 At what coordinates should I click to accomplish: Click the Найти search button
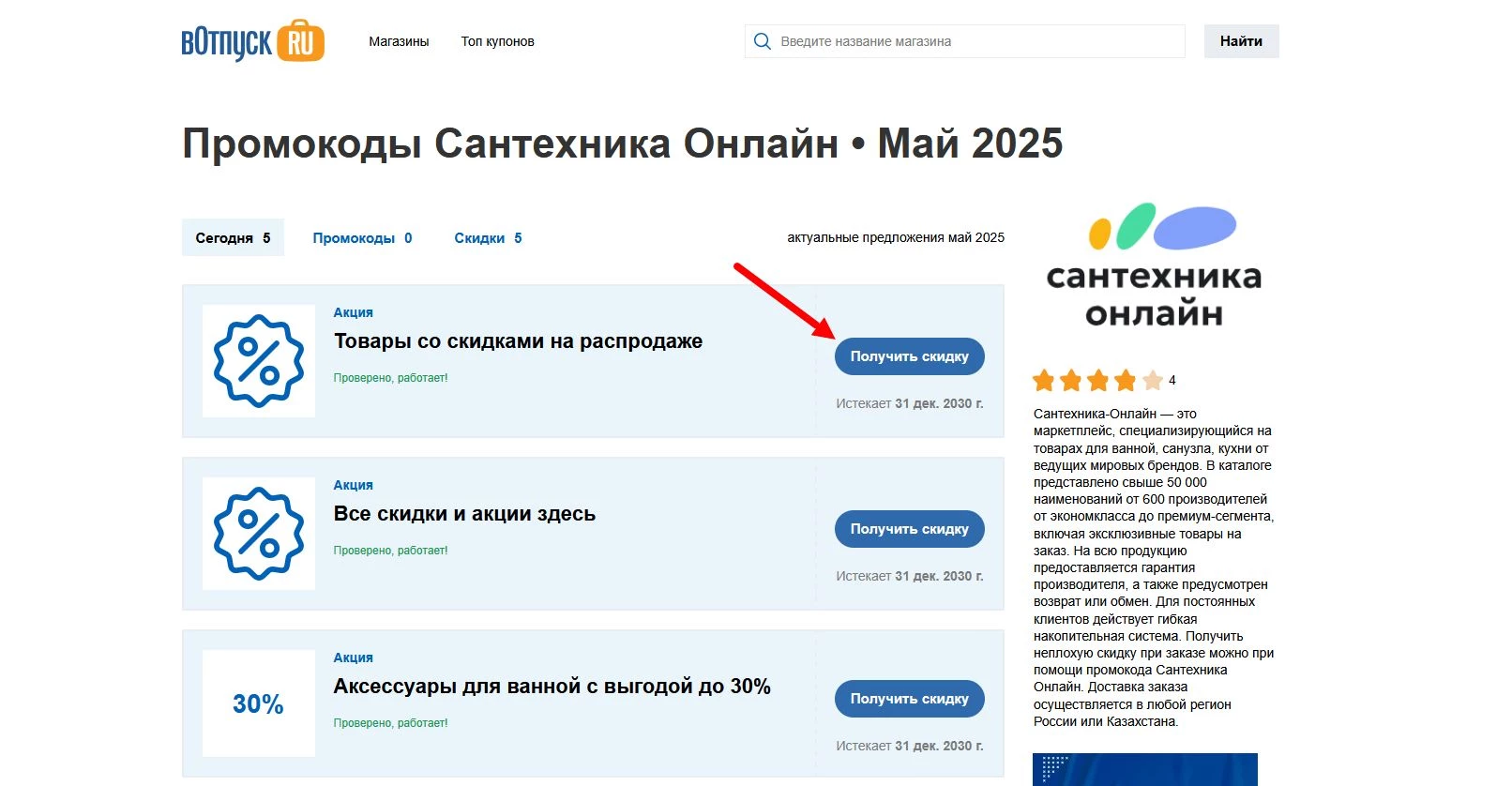1241,41
